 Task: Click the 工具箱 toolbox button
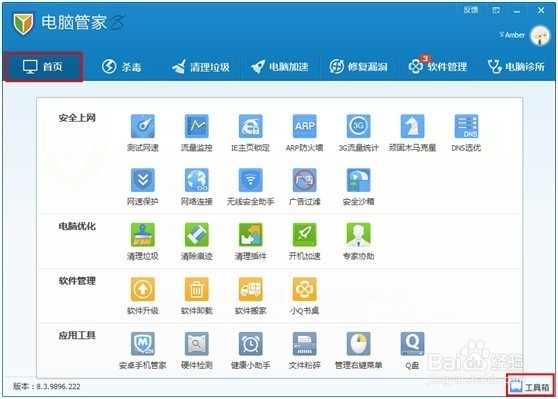[530, 386]
